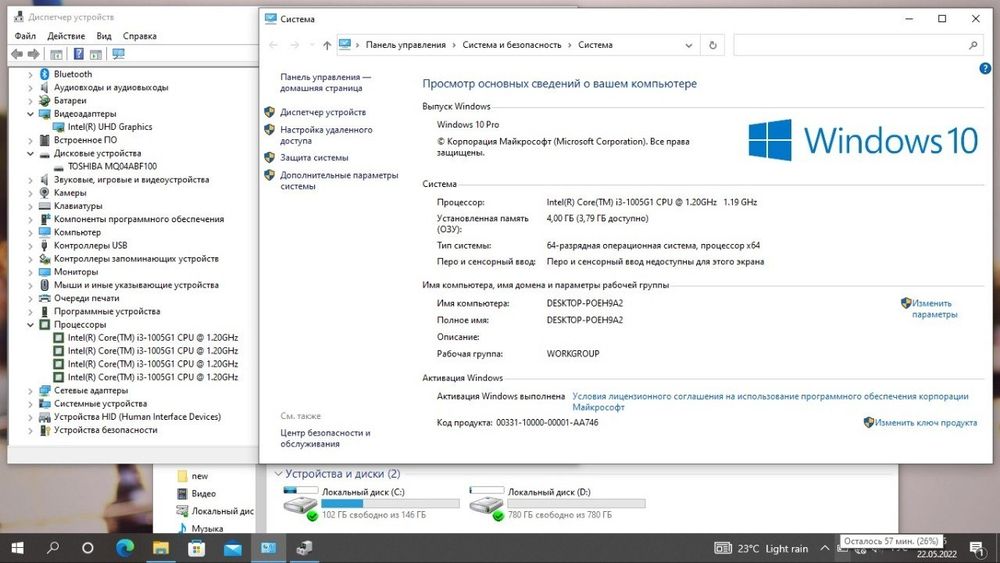Click Локальный диск (C:) usage bar
1000x563 pixels.
(x=390, y=504)
